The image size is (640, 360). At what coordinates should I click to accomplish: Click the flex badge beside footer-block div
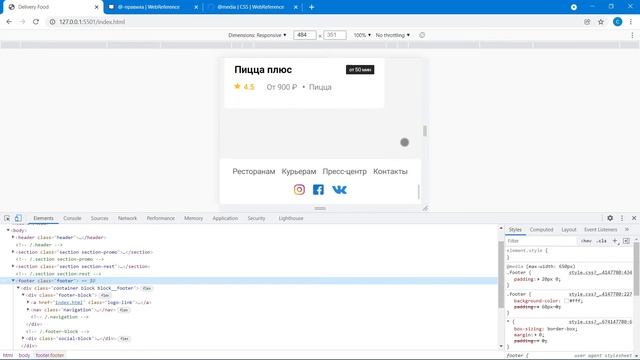tap(105, 295)
